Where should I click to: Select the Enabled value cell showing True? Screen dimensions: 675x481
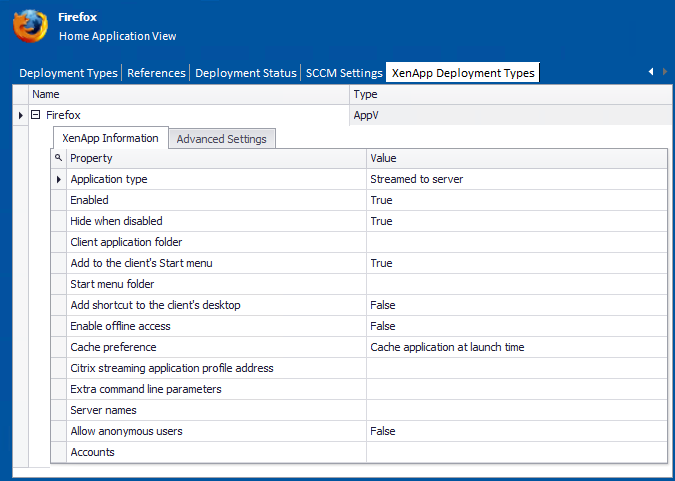tap(516, 200)
